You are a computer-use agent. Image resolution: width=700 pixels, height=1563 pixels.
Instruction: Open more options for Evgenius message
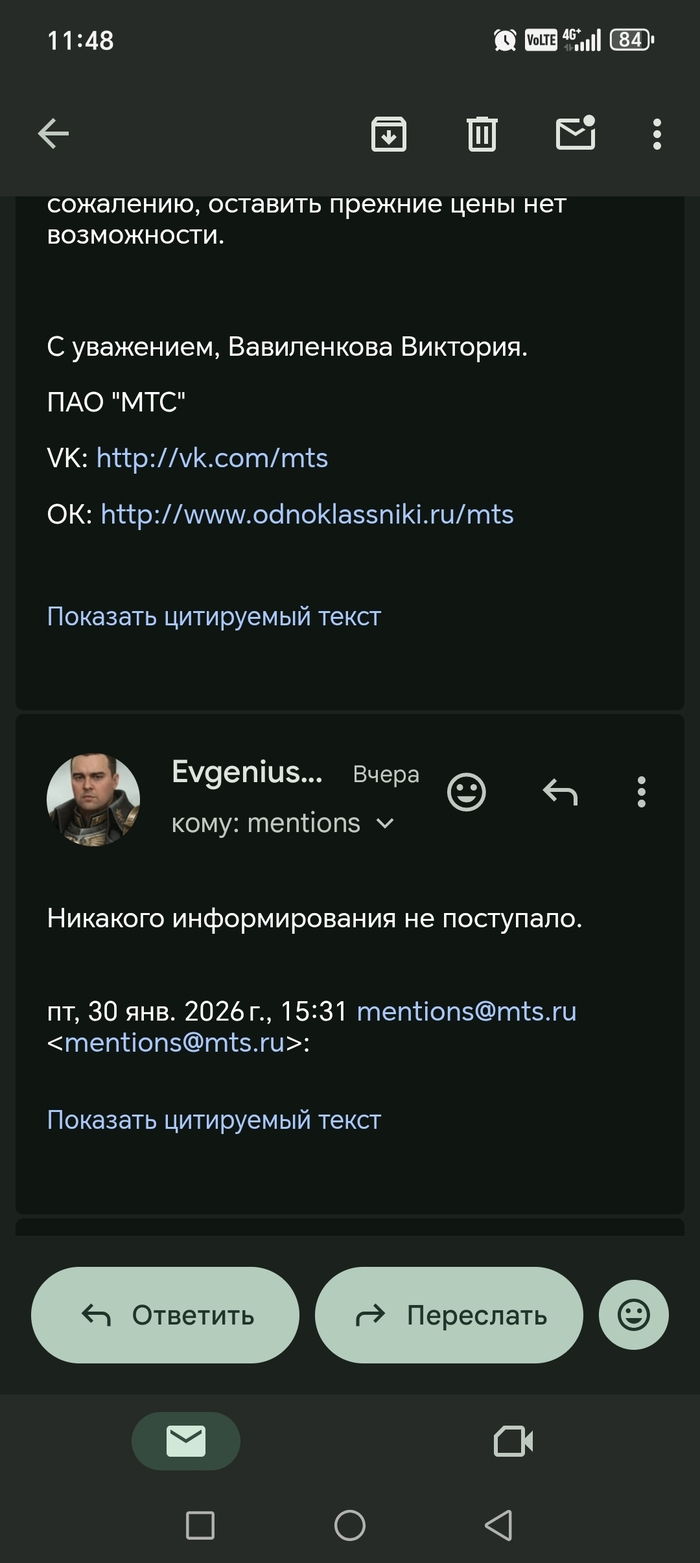click(x=641, y=792)
